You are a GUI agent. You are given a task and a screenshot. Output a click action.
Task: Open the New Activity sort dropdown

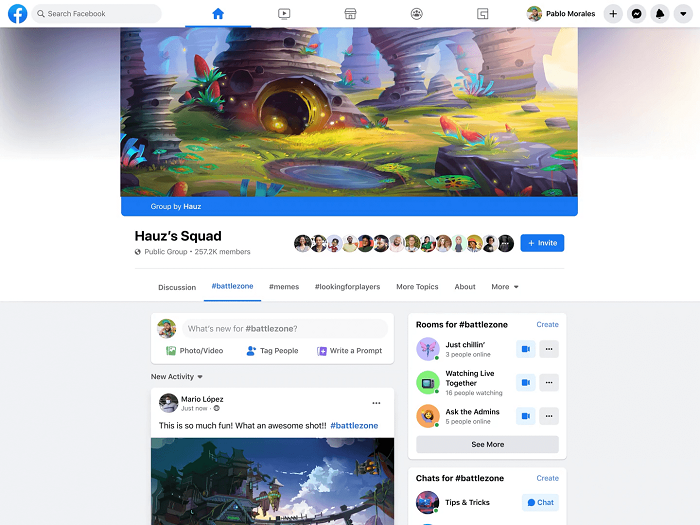tap(177, 377)
